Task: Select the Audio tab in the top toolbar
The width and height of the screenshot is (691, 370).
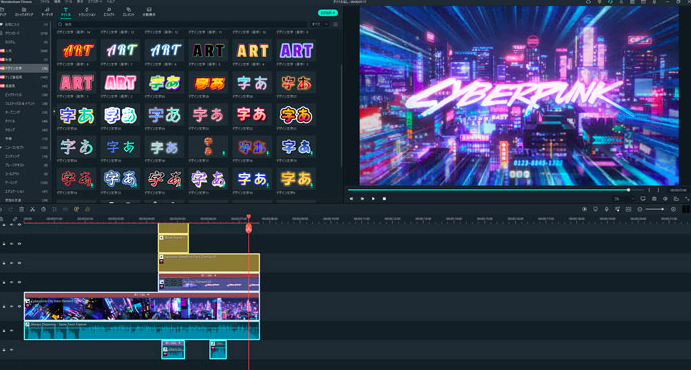Action: click(47, 11)
